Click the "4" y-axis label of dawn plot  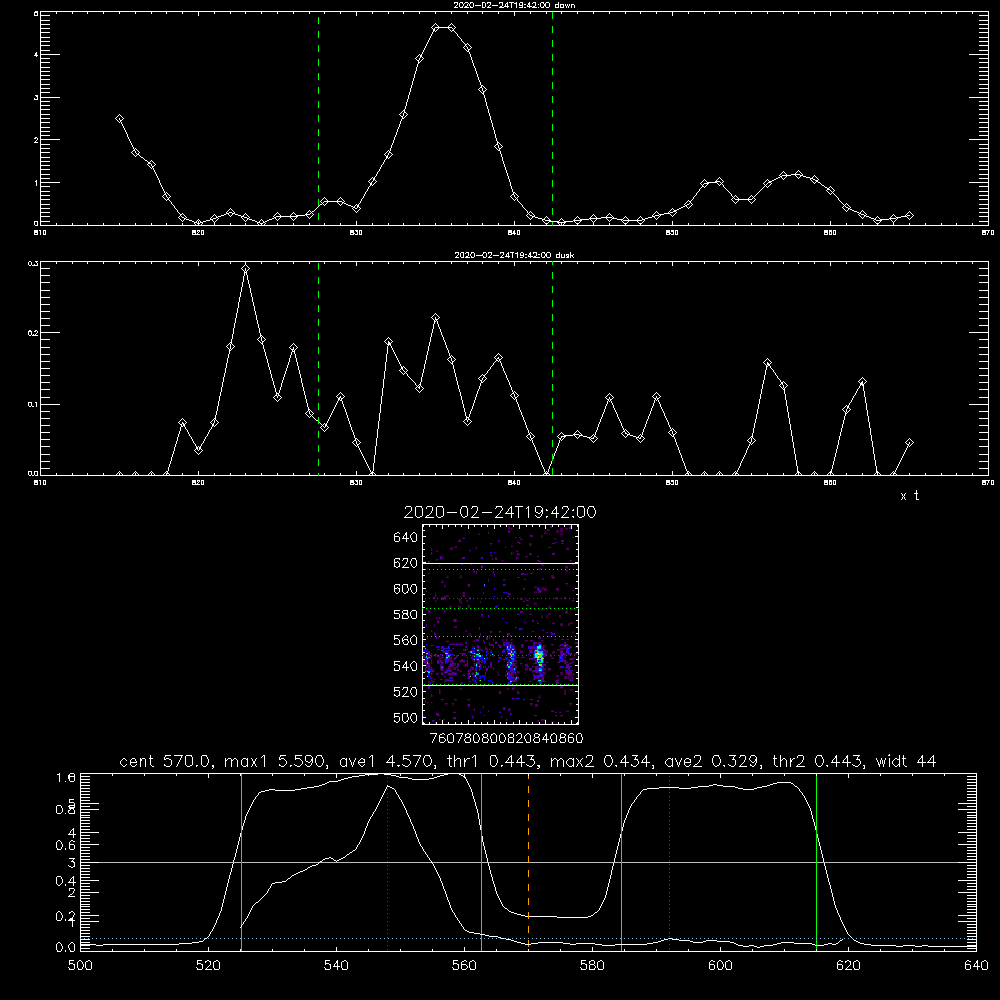(36, 55)
